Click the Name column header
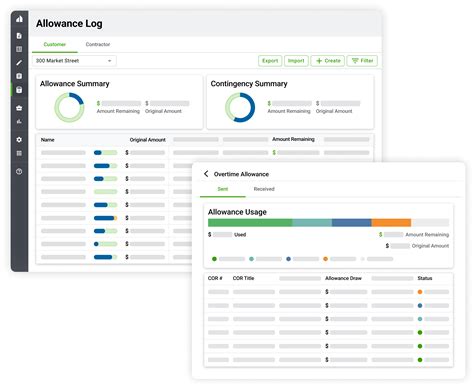The image size is (474, 387). coord(48,140)
